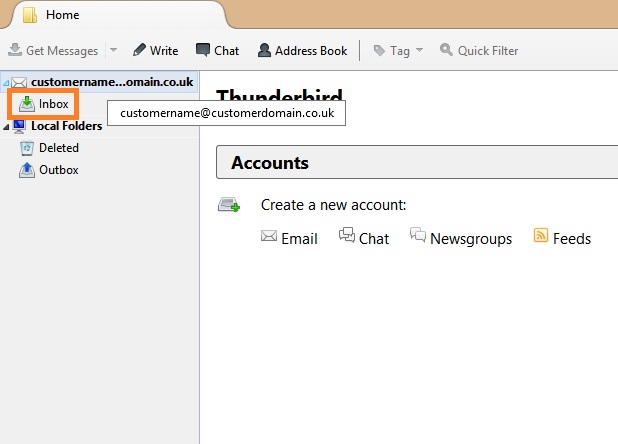Viewport: 618px width, 444px height.
Task: Open the Get Messages dropdown arrow
Action: pyautogui.click(x=113, y=50)
